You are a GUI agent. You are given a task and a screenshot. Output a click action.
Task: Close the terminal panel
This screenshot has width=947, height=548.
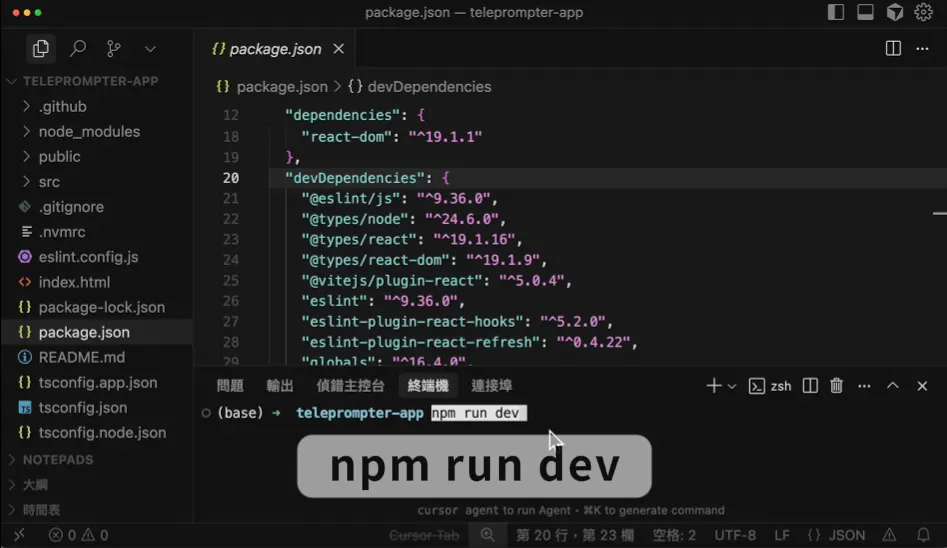(x=922, y=386)
